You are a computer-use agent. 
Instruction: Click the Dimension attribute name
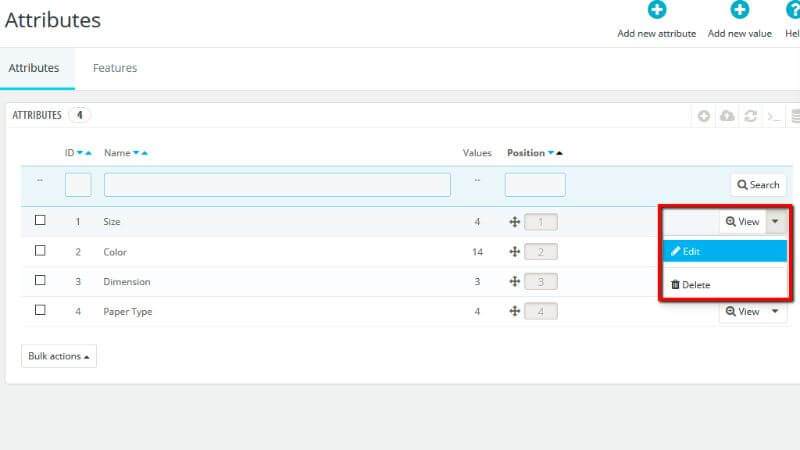click(127, 282)
